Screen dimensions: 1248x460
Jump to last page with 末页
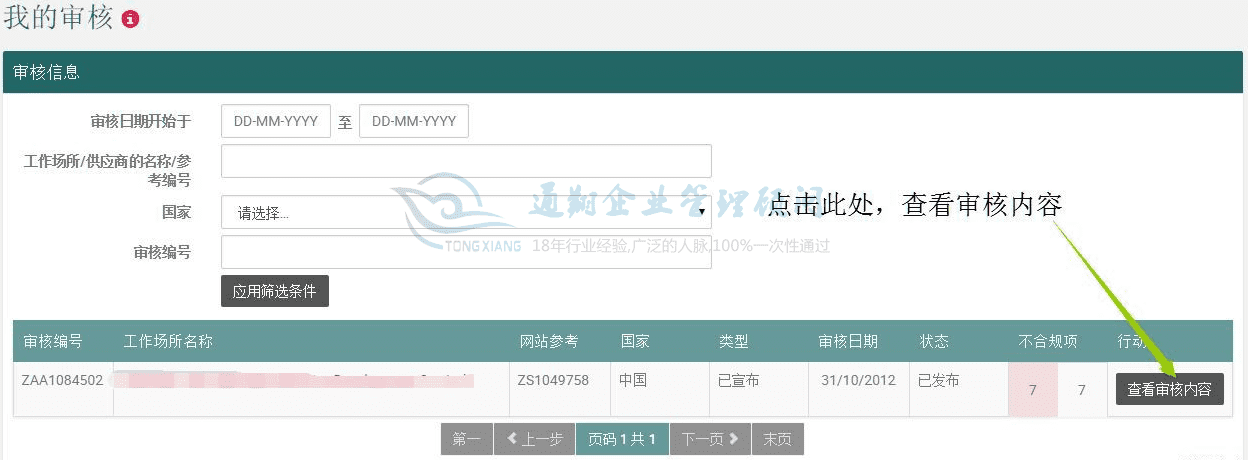coord(778,439)
